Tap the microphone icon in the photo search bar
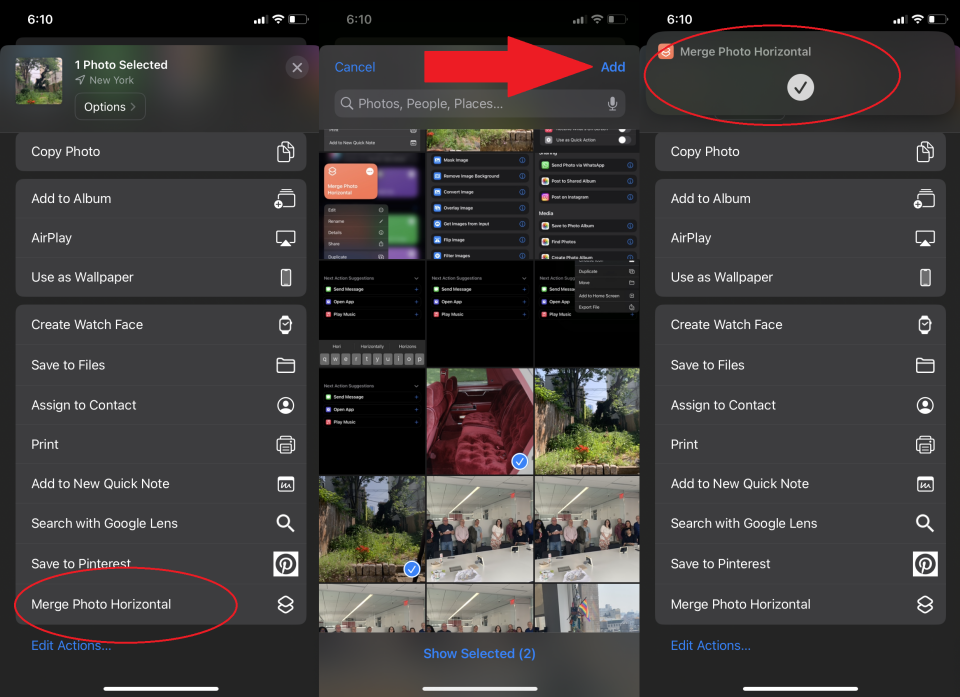Image resolution: width=960 pixels, height=697 pixels. coord(612,104)
